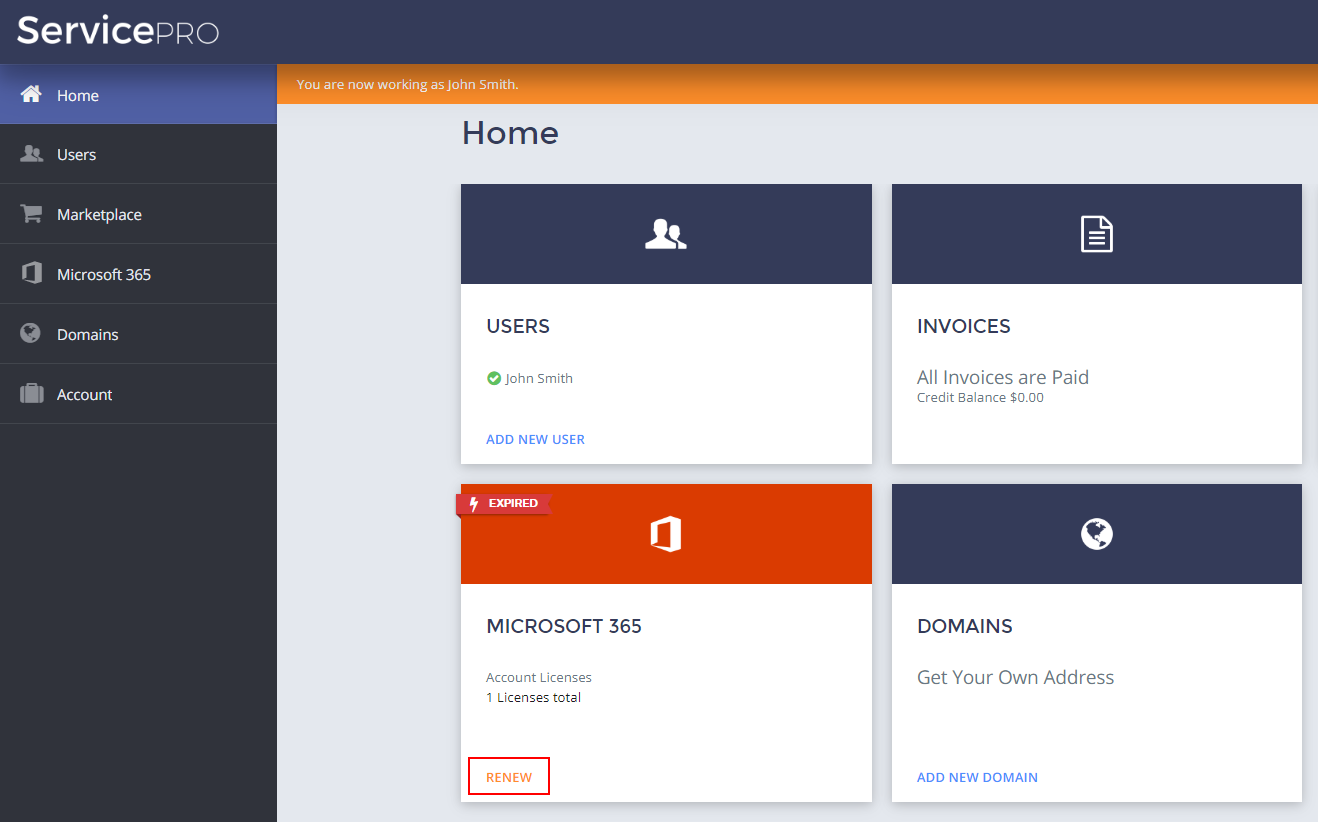
Task: Click the ServicePRO logo
Action: click(118, 31)
